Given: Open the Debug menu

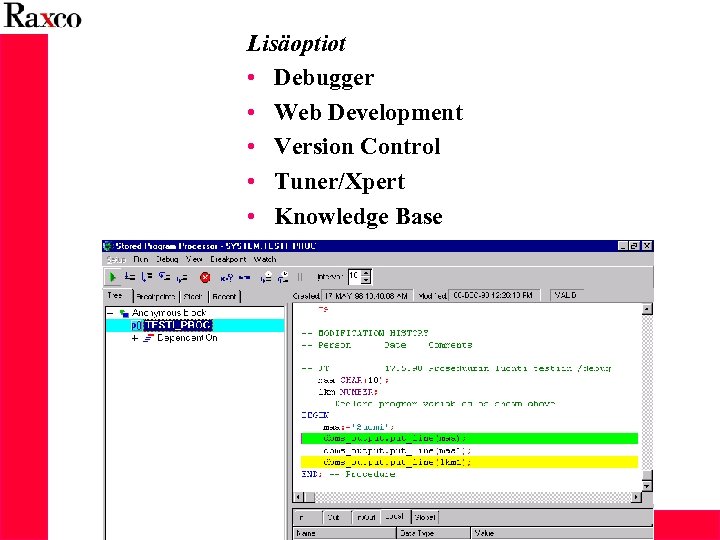Looking at the screenshot, I should [167, 259].
